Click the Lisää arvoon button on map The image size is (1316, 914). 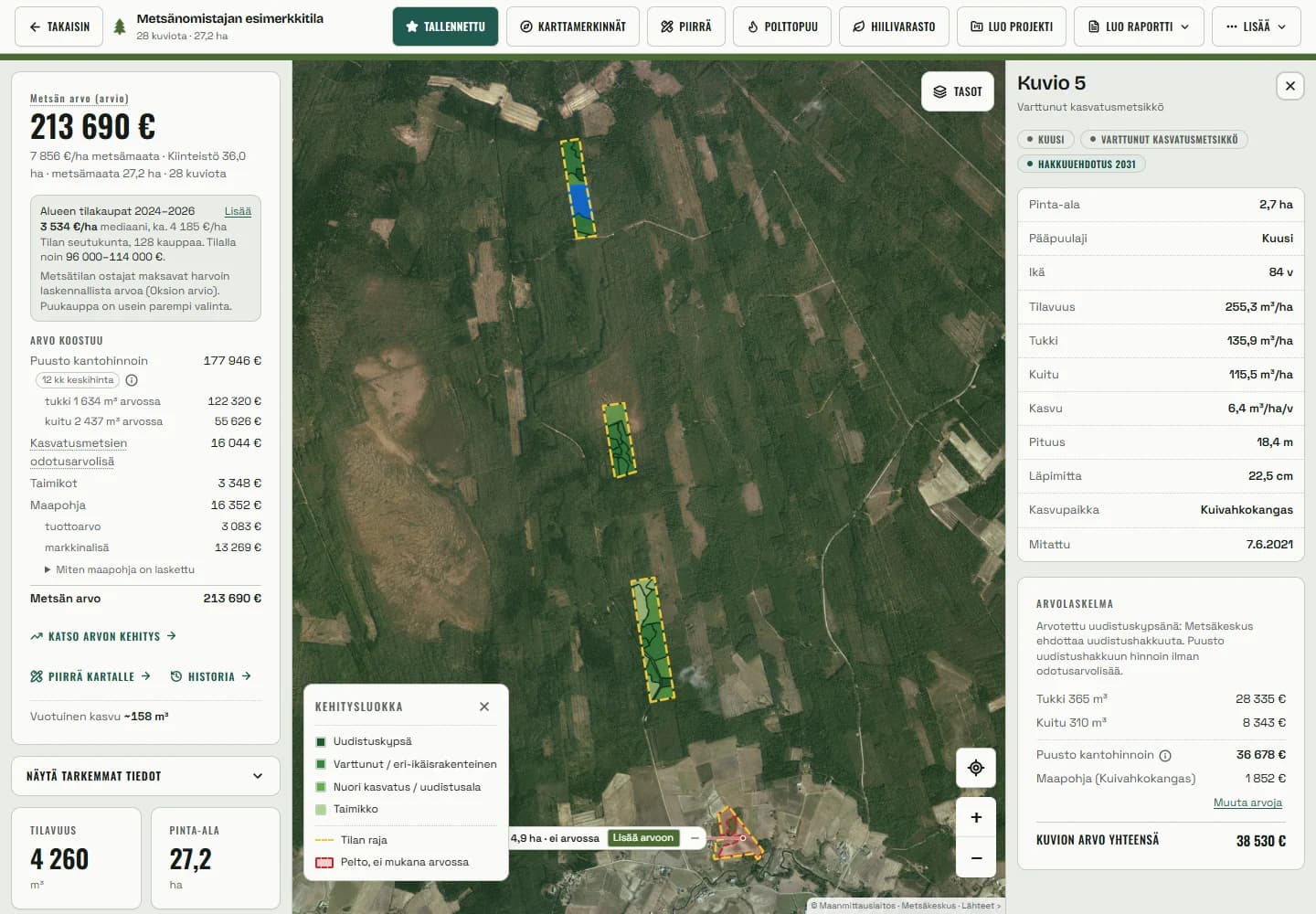[643, 838]
